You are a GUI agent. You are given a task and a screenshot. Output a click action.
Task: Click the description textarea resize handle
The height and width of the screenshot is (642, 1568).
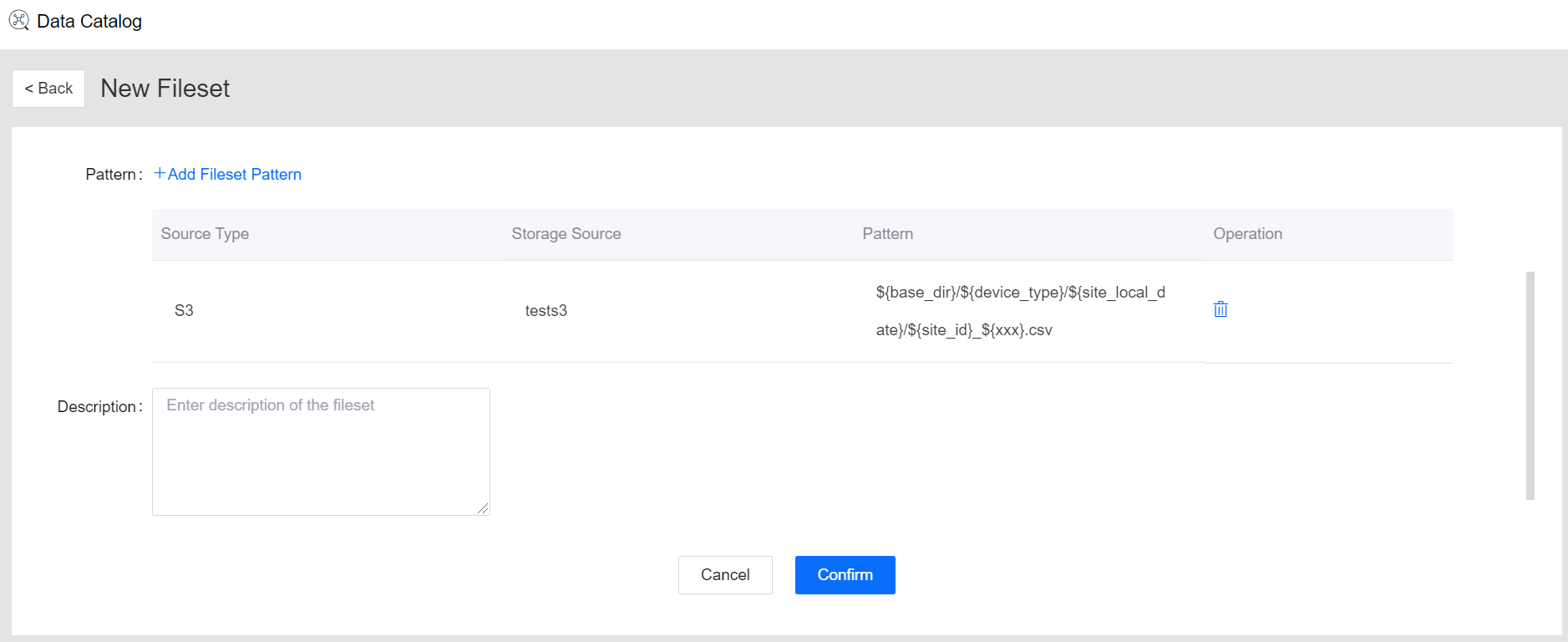(483, 508)
